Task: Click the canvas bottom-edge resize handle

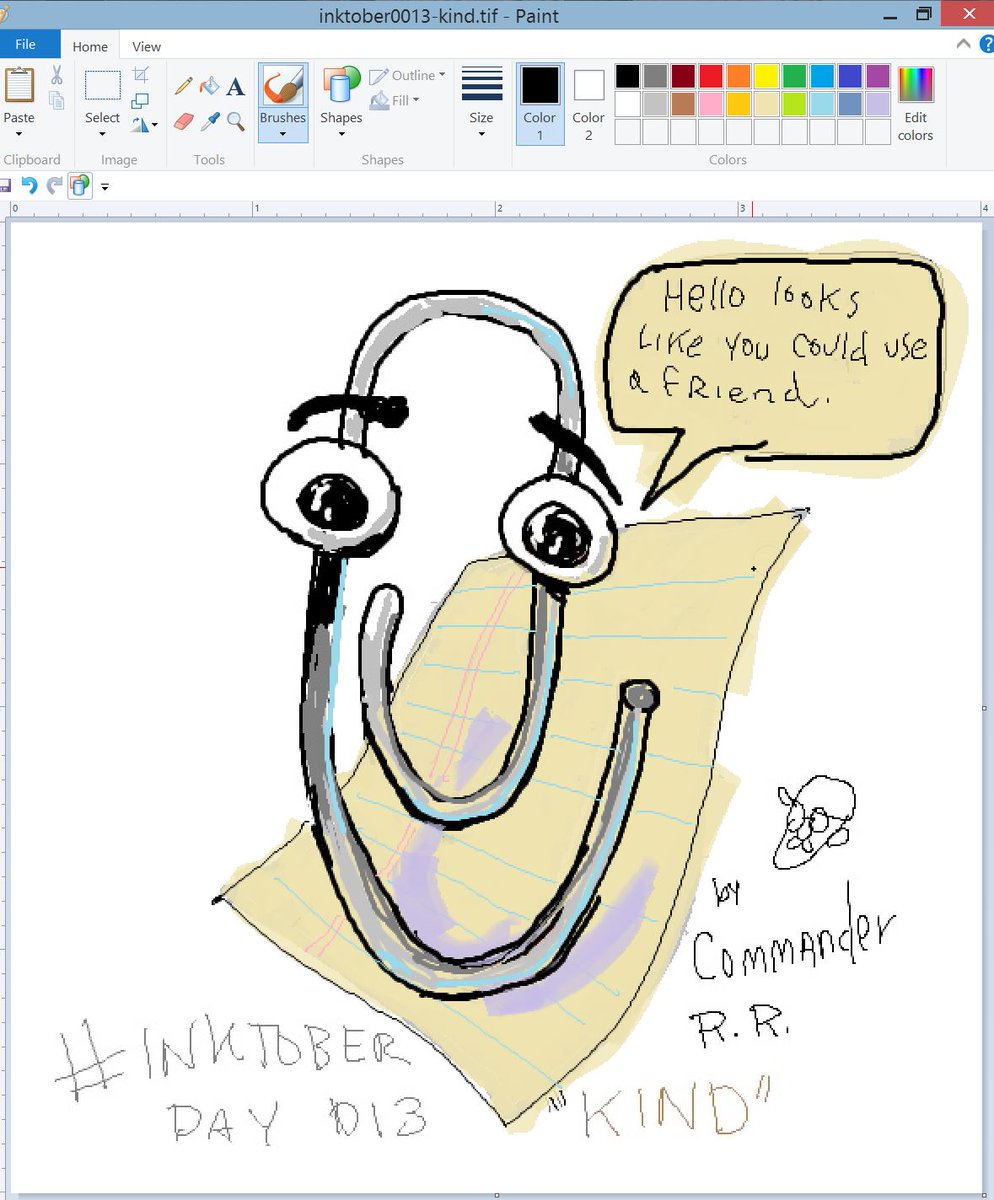Action: [x=497, y=1194]
